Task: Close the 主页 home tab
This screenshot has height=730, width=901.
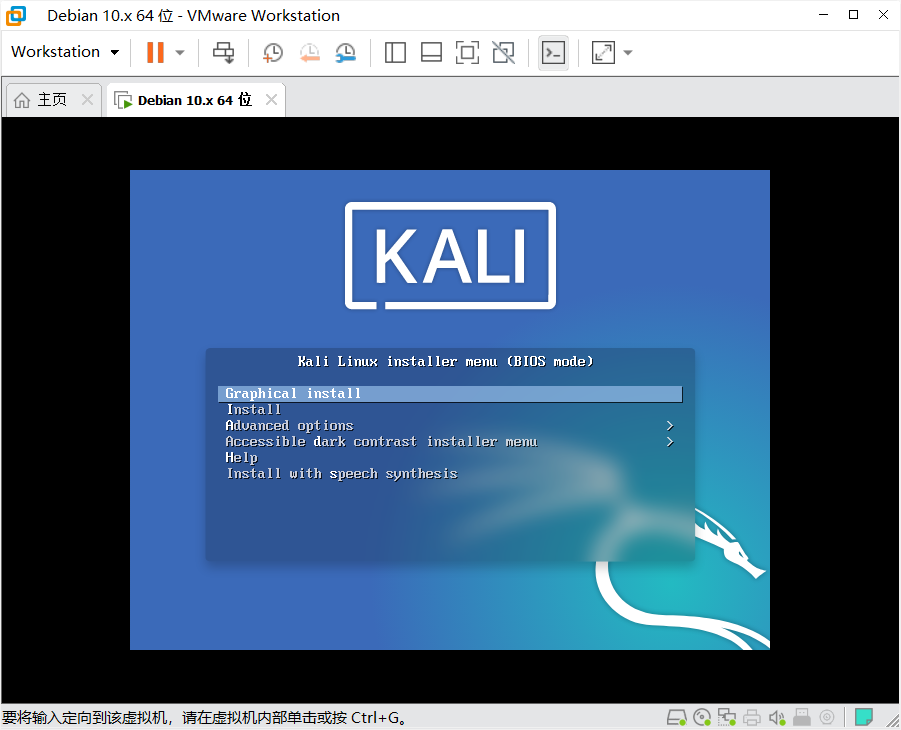Action: point(87,99)
